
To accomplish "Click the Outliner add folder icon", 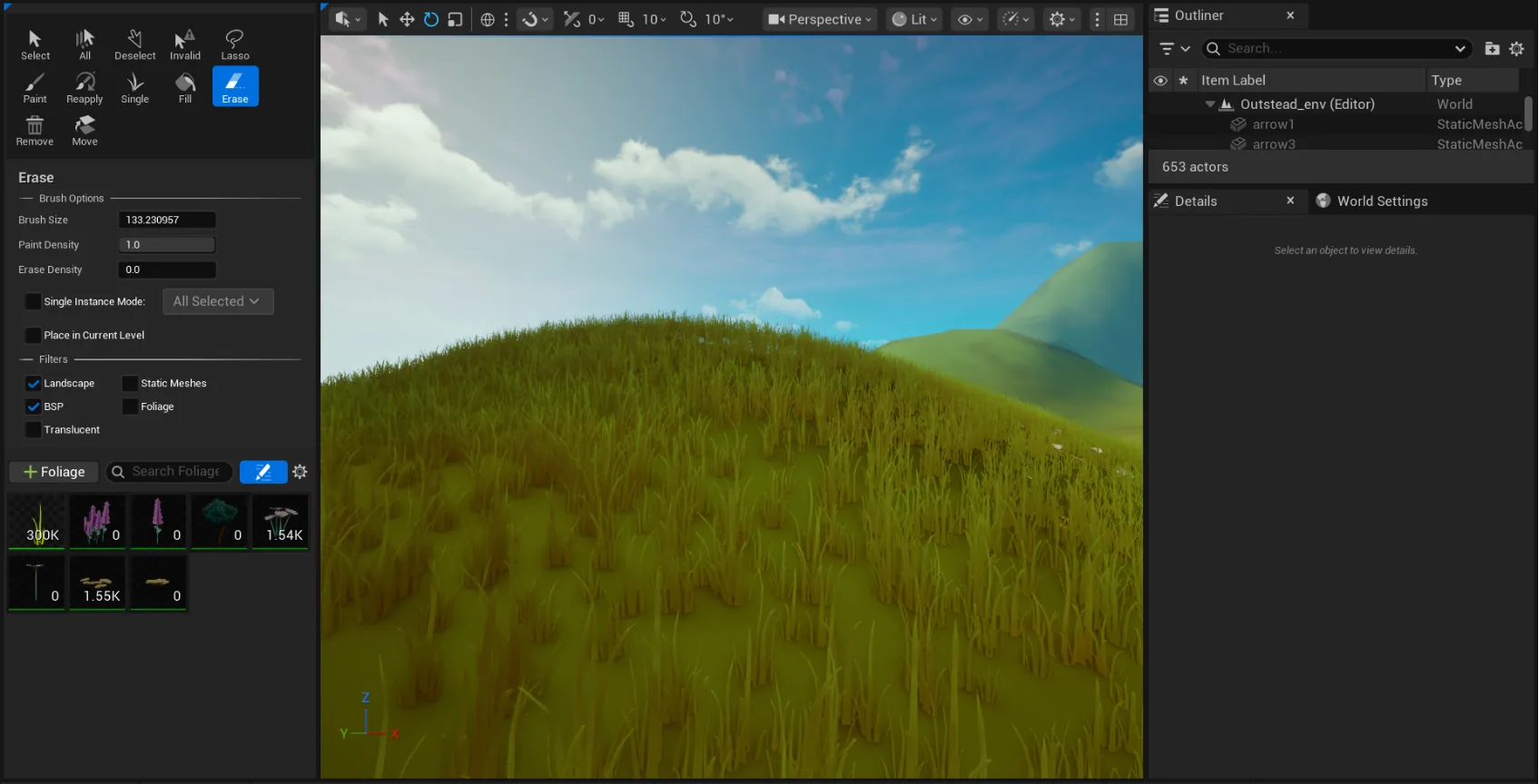I will point(1492,48).
